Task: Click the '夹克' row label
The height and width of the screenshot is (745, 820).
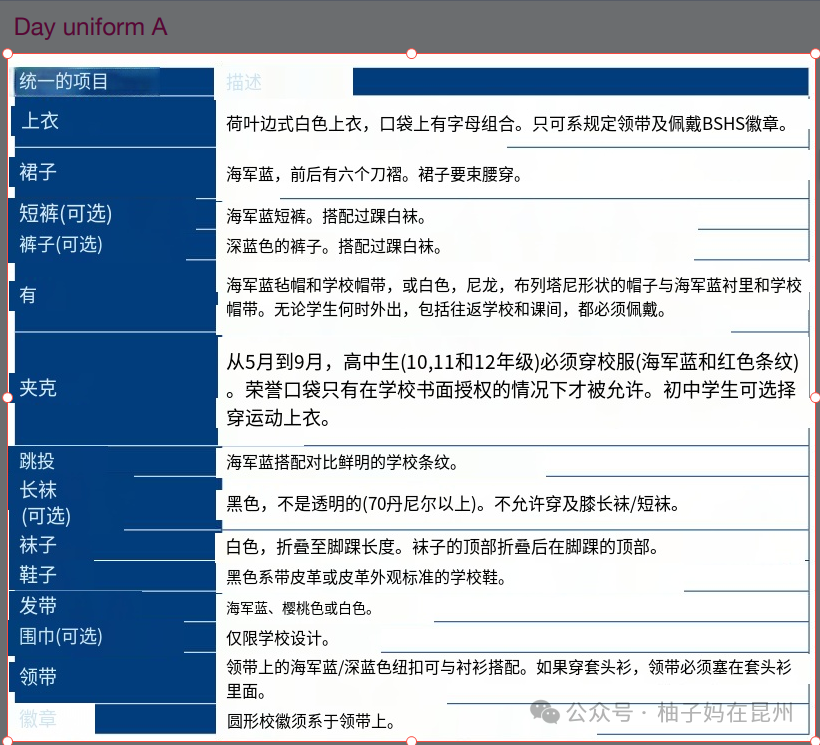Action: [38, 388]
